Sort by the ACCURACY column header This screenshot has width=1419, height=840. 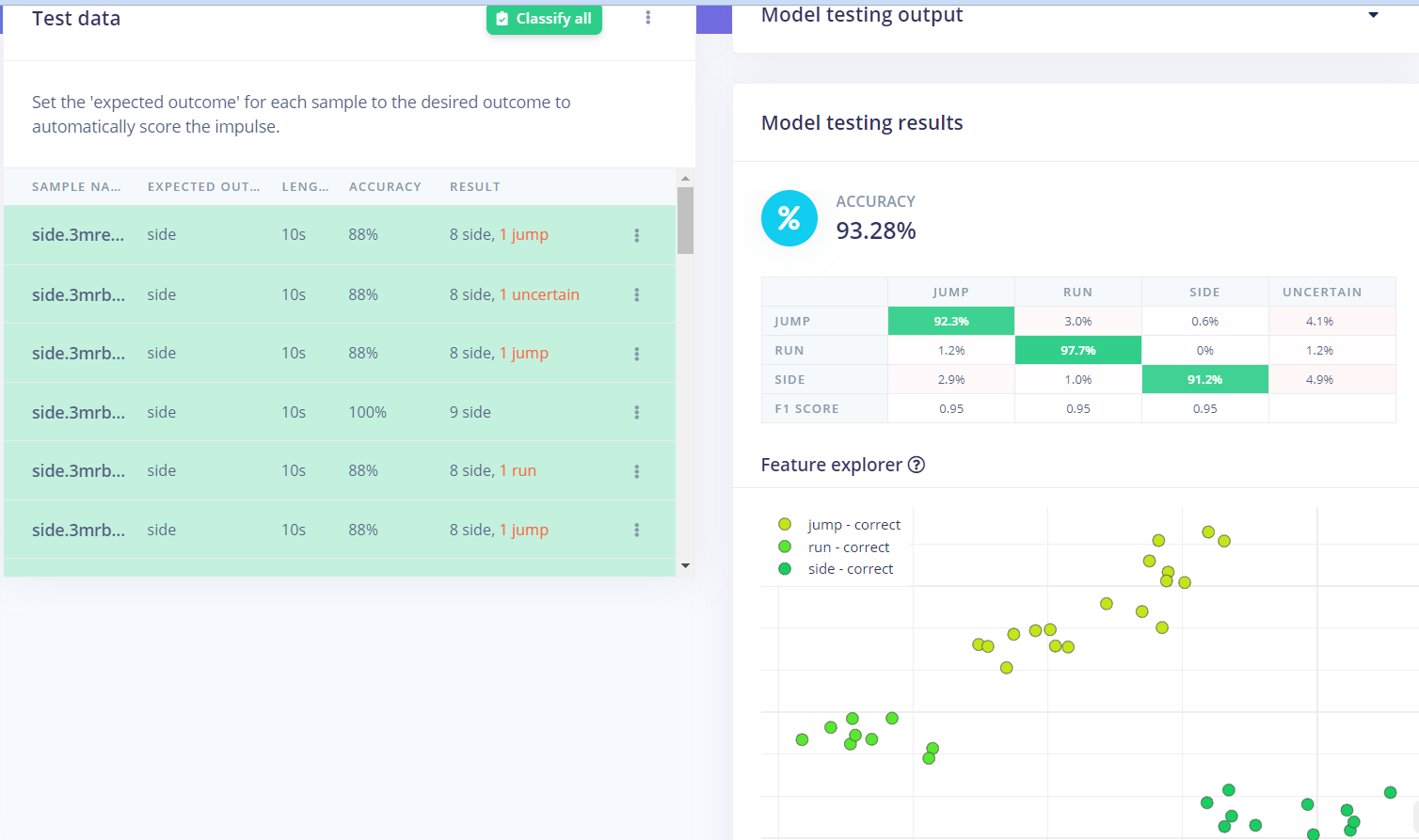385,187
